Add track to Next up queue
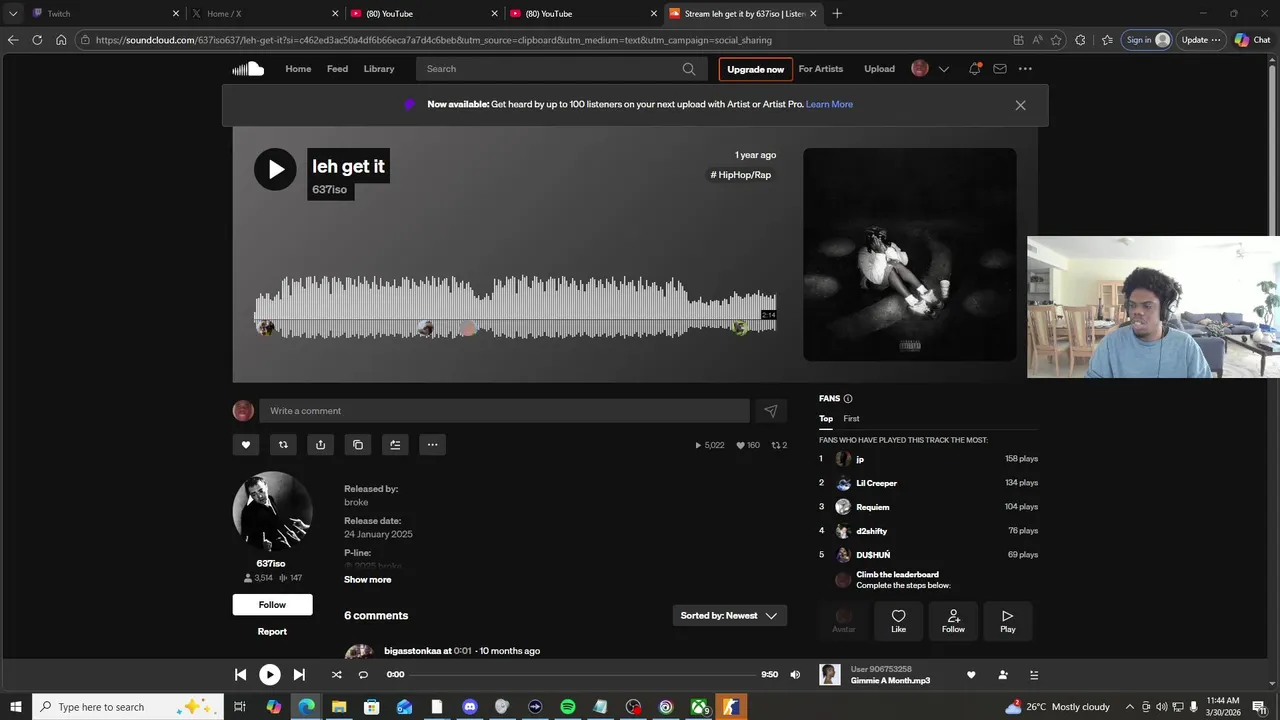Image resolution: width=1280 pixels, height=720 pixels. tap(395, 445)
